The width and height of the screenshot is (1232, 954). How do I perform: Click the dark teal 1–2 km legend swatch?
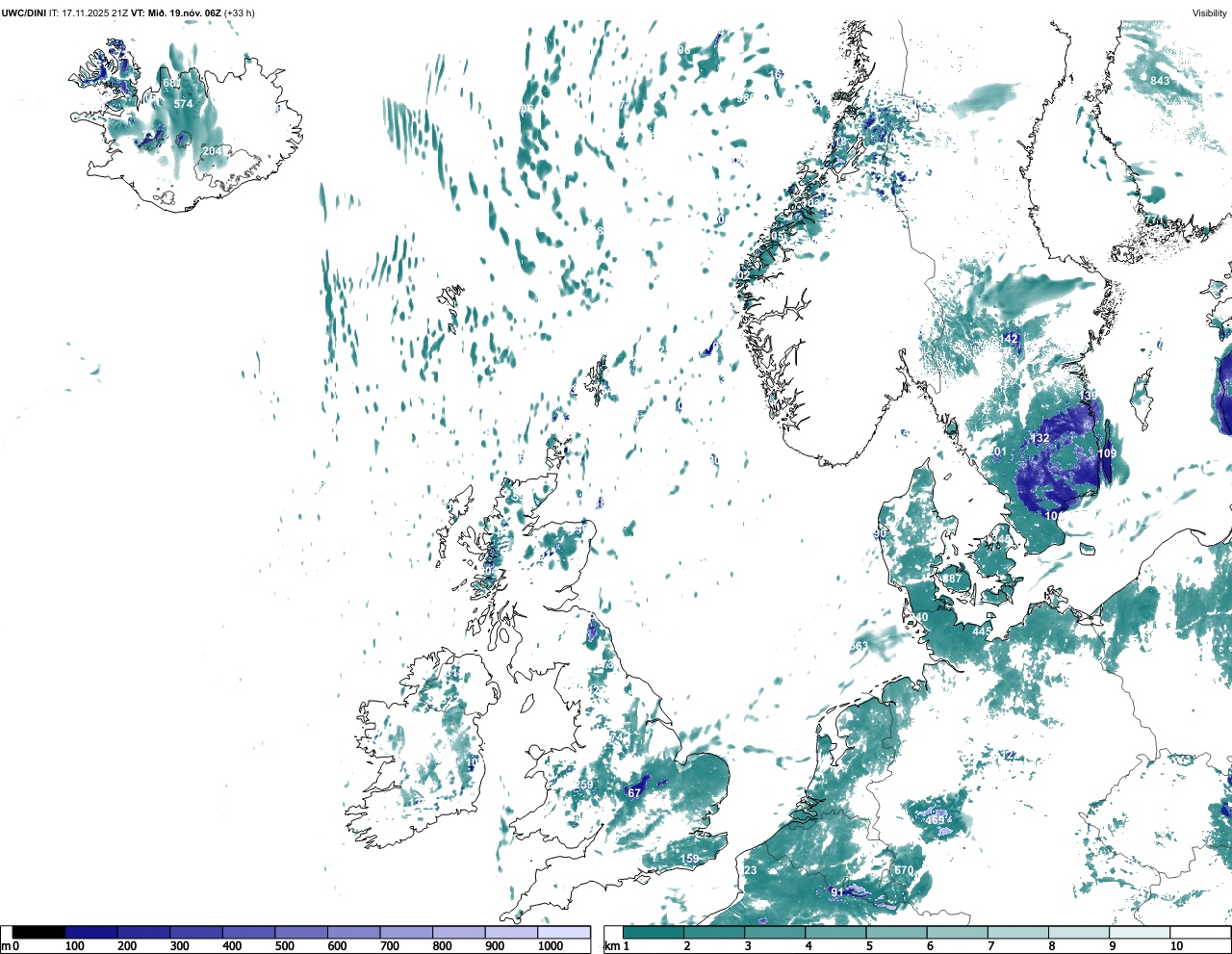coord(654,932)
